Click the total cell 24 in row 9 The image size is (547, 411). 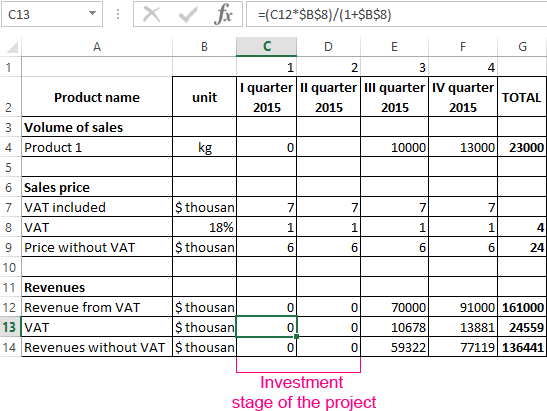(522, 247)
